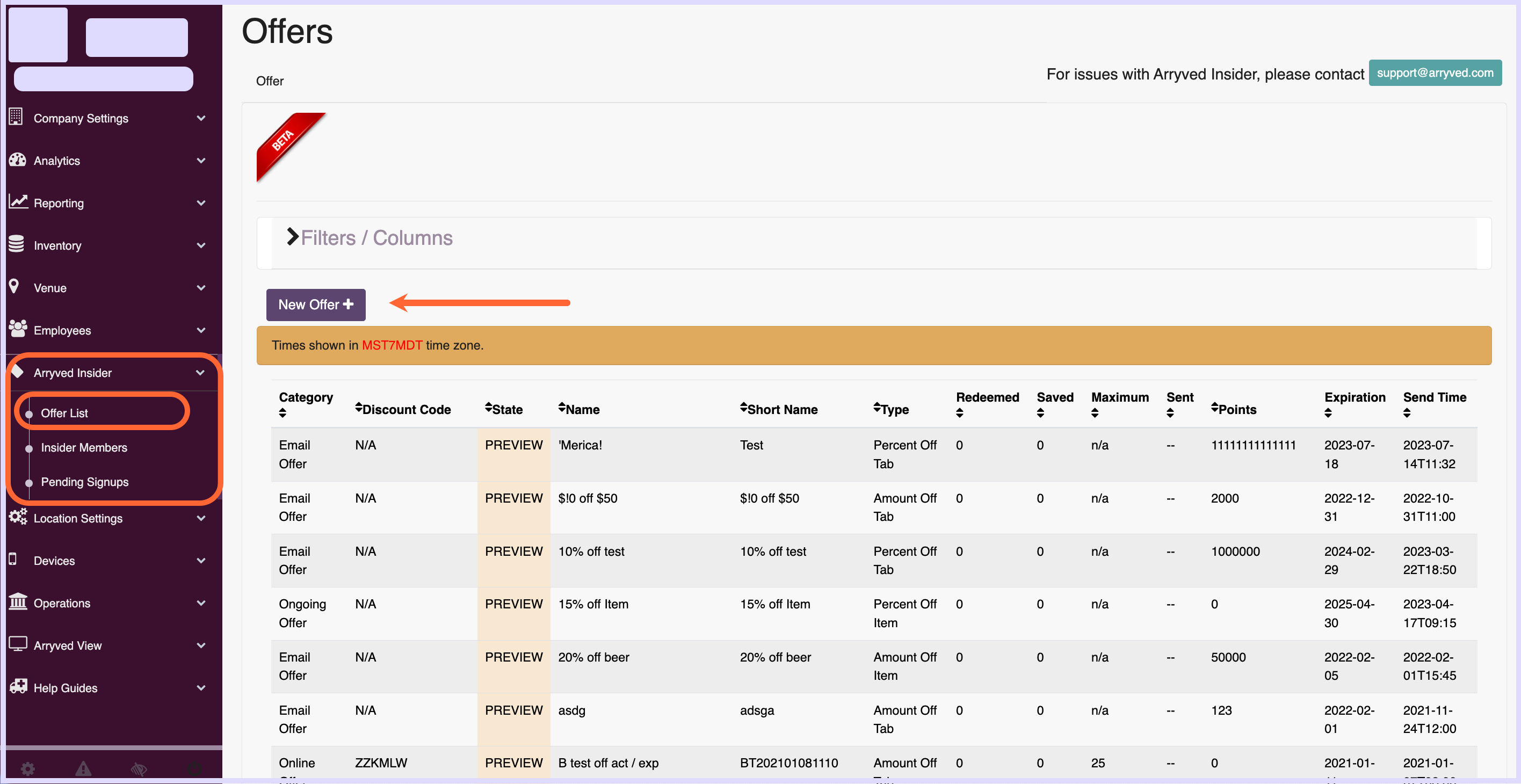This screenshot has width=1521, height=784.
Task: Click the 15% off Item name cell
Action: click(593, 604)
